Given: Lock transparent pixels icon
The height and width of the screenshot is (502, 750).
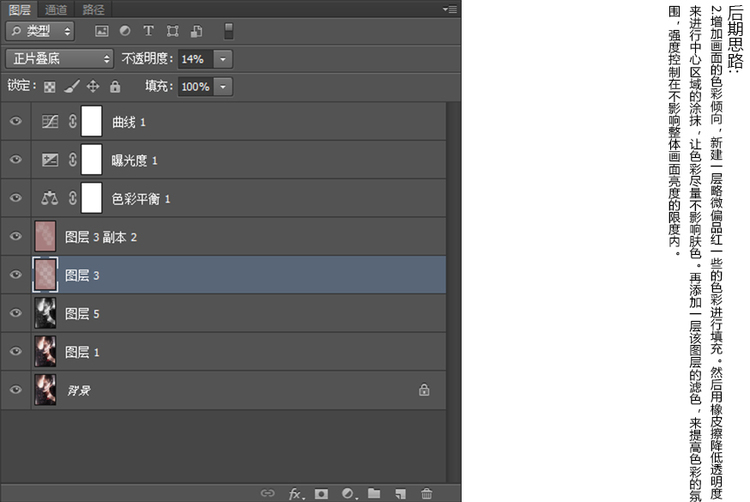Looking at the screenshot, I should click(49, 87).
